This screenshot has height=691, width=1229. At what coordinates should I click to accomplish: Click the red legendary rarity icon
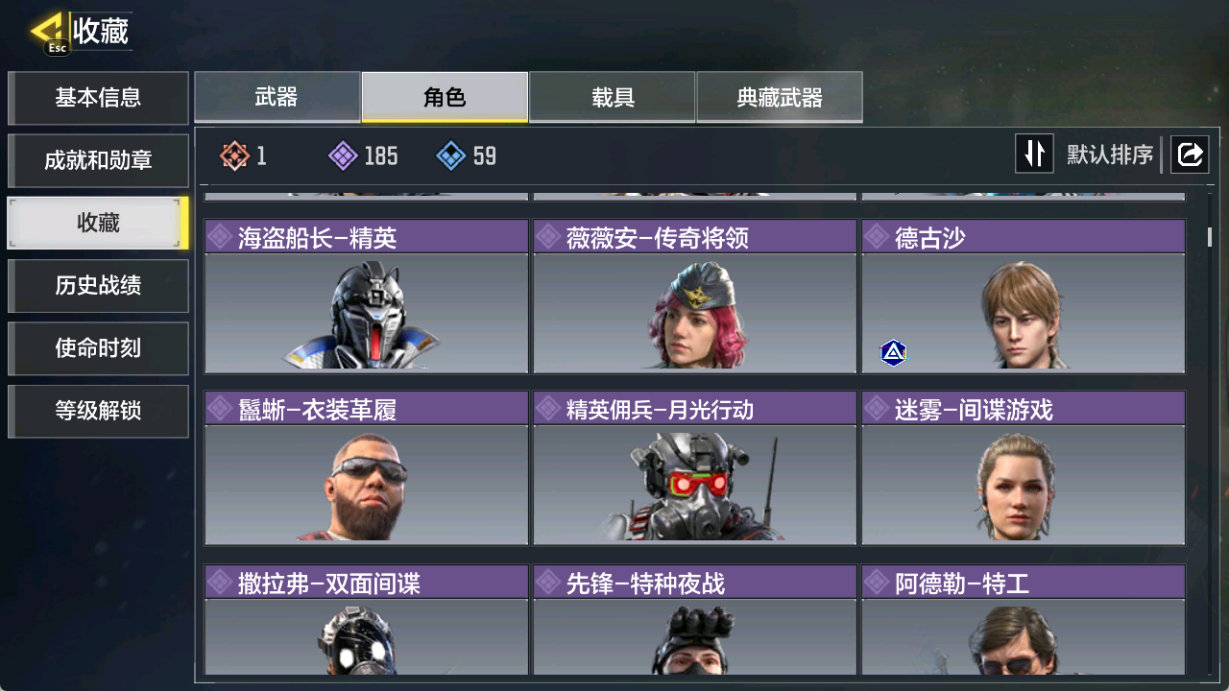(234, 155)
